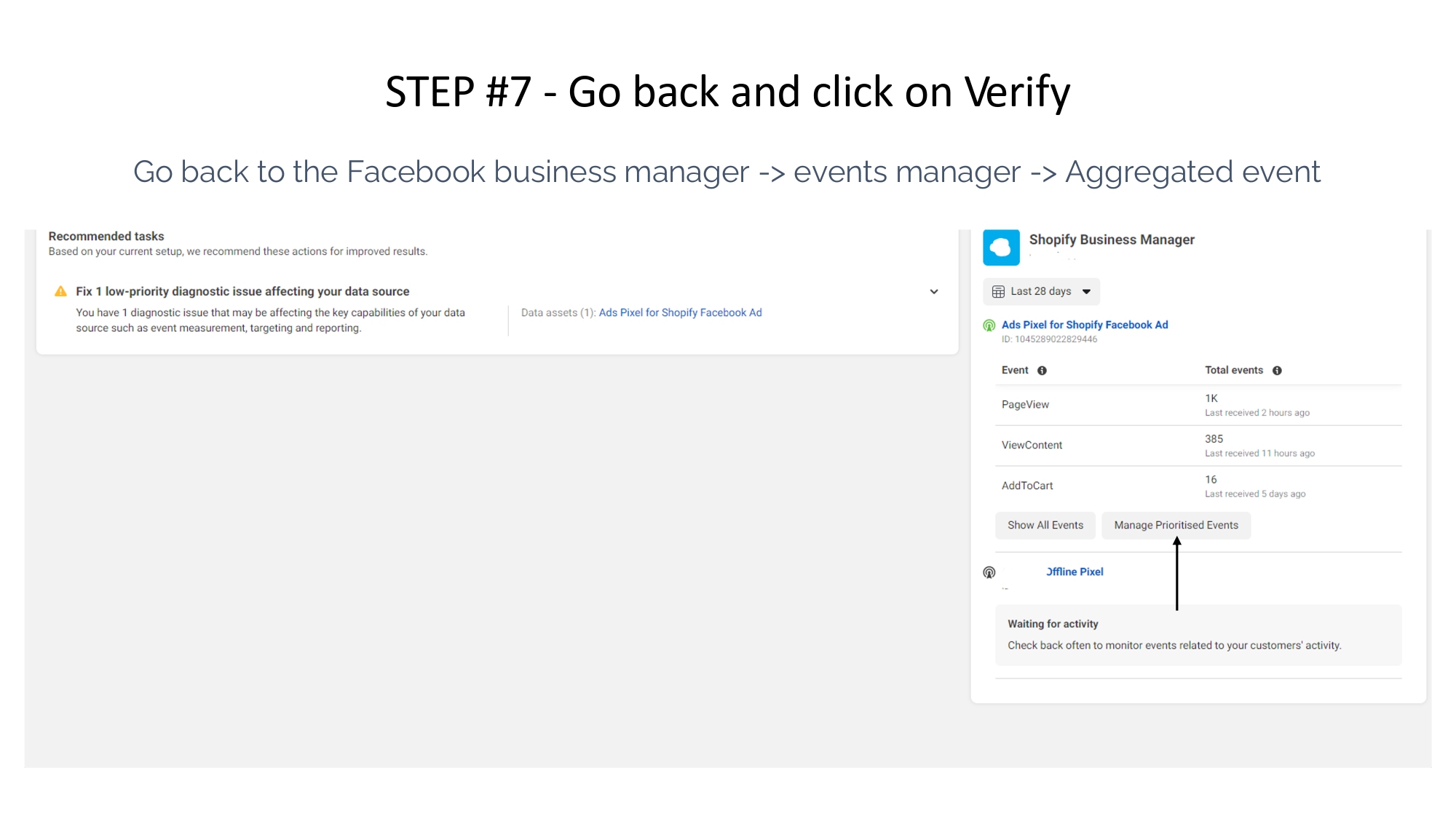Viewport: 1456px width, 819px height.
Task: Click Last received 2 hours ago text
Action: click(x=1257, y=413)
